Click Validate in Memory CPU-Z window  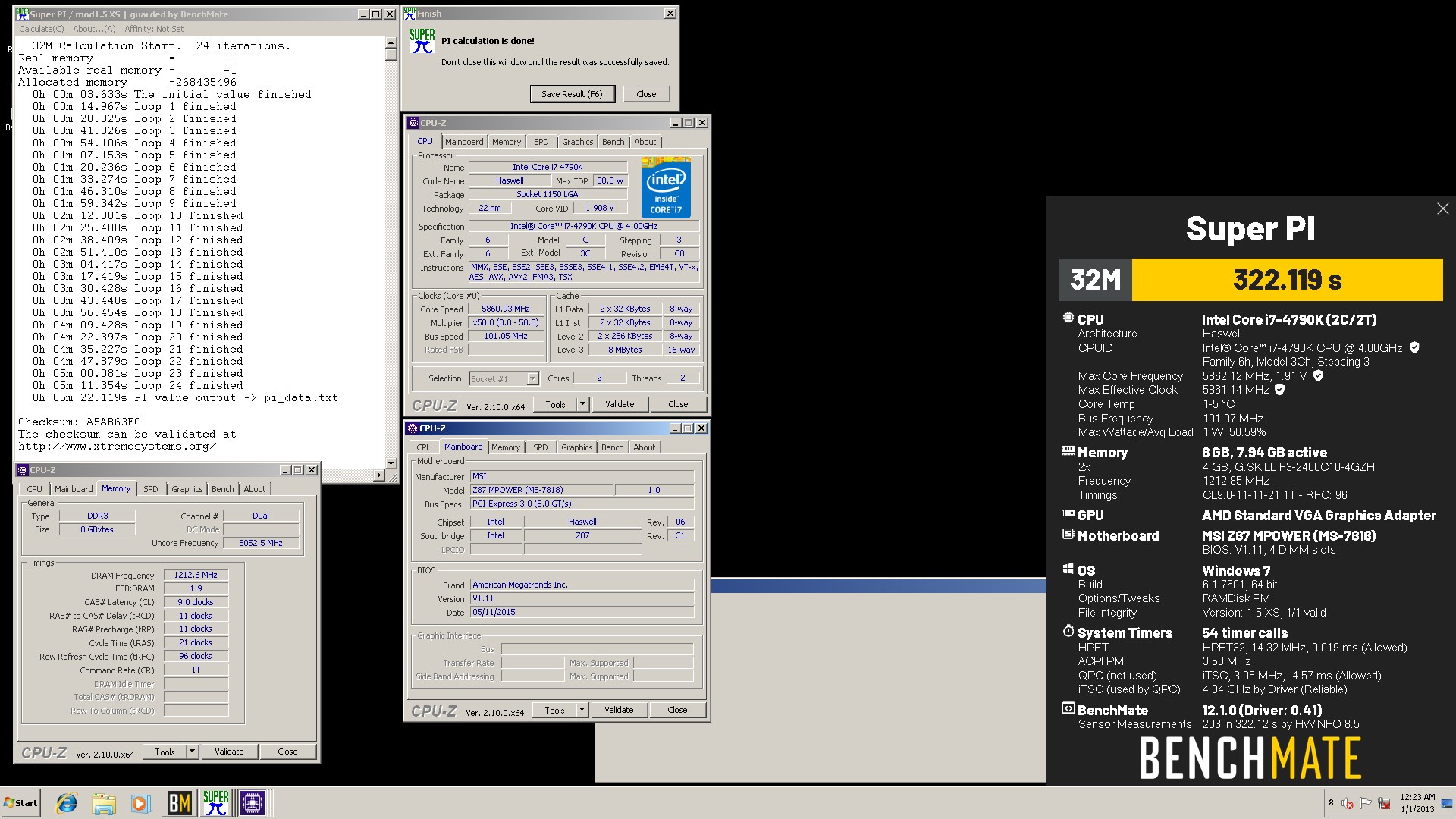[x=229, y=752]
